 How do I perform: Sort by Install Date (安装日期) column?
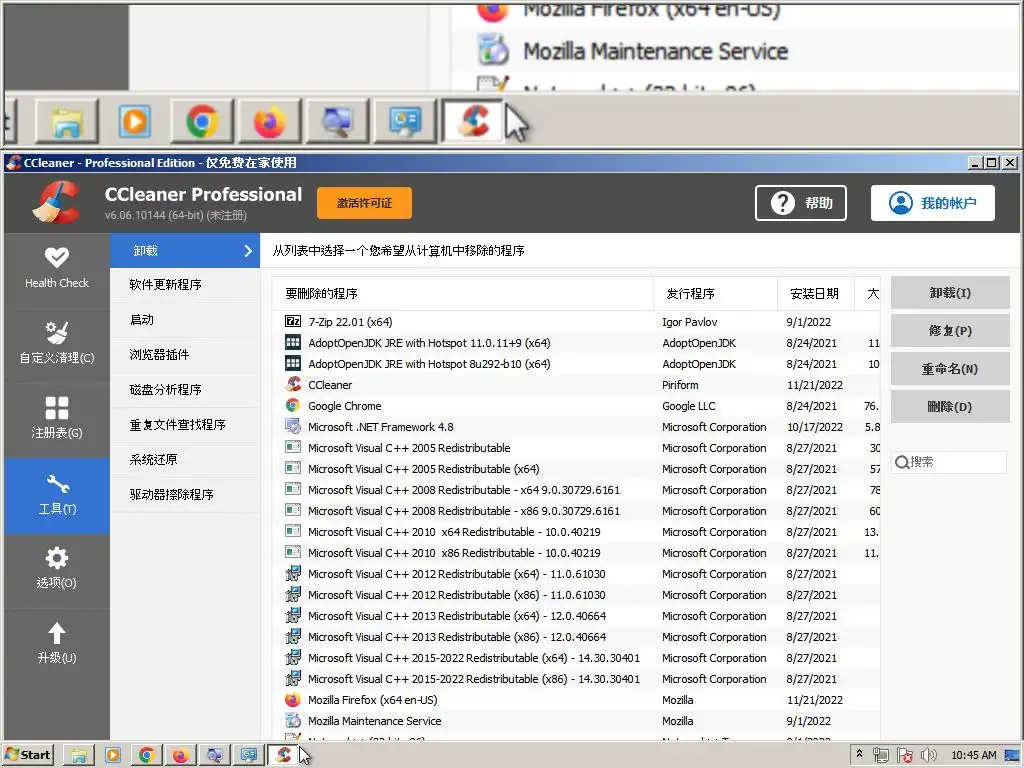tap(816, 293)
